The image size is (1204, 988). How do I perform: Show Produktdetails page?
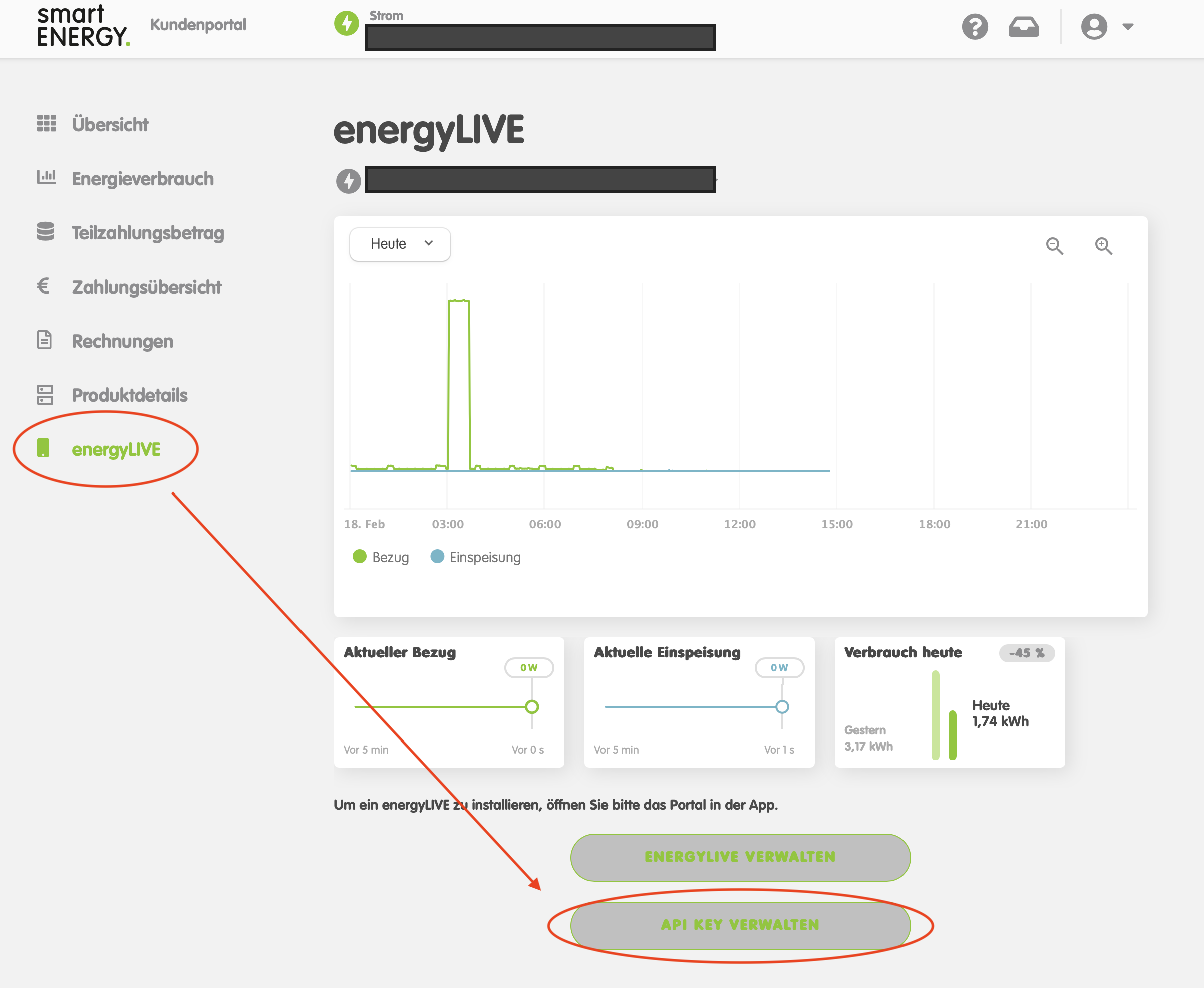129,395
